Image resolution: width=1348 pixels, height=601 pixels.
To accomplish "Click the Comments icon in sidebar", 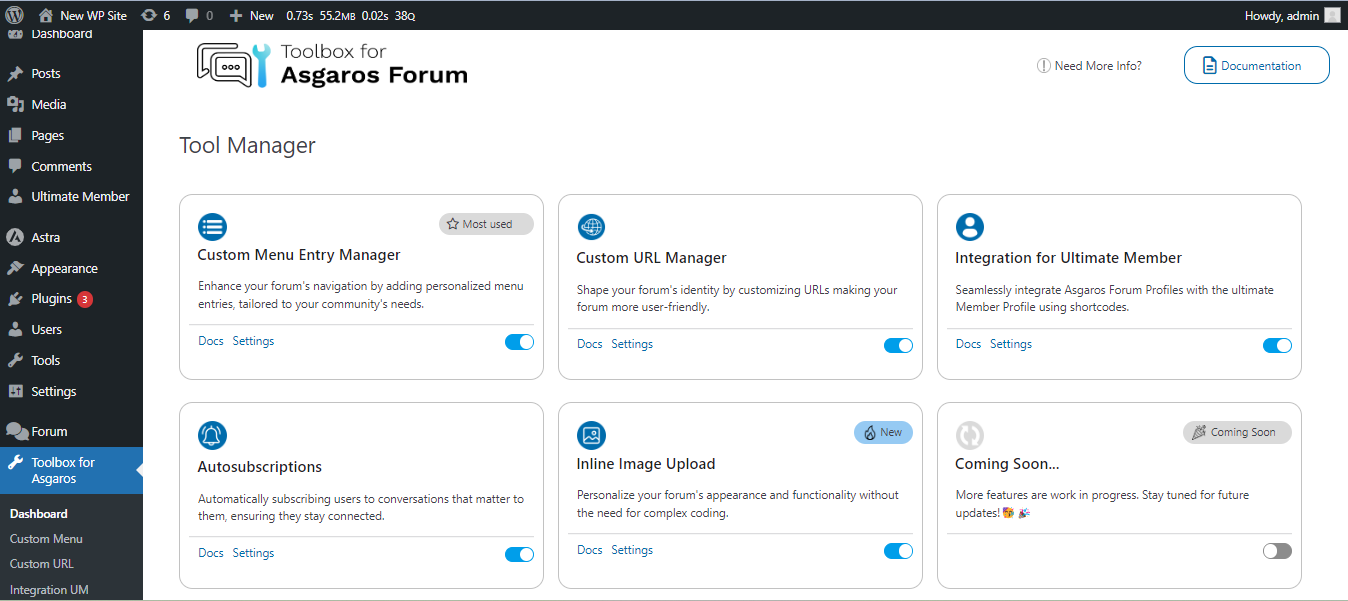I will pos(15,166).
